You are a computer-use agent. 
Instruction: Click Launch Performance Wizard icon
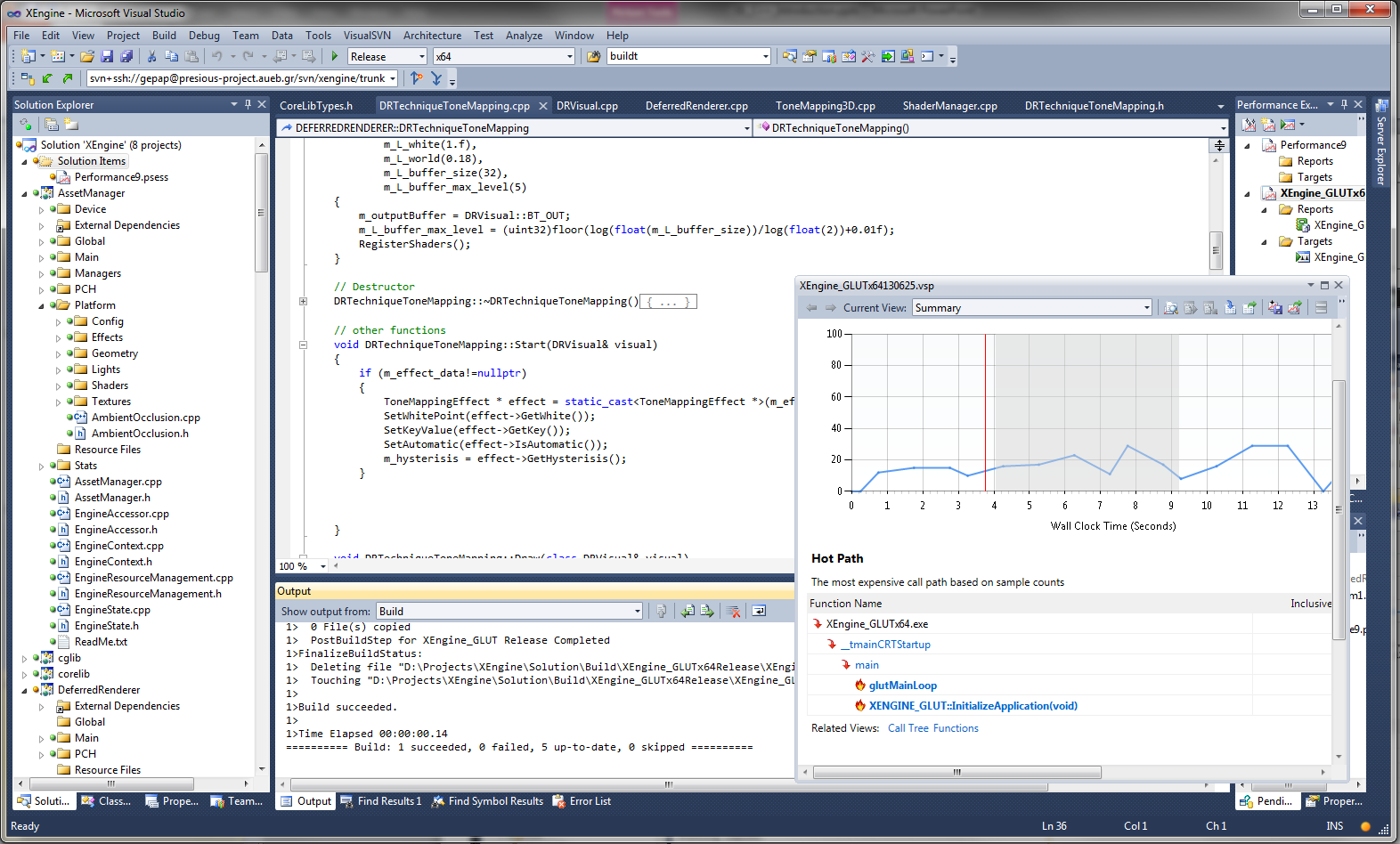click(1249, 125)
